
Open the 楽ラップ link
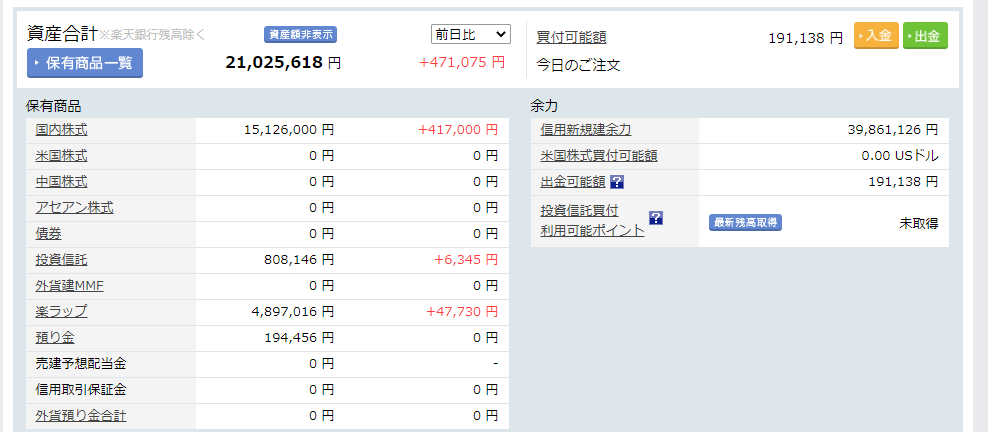[x=61, y=311]
